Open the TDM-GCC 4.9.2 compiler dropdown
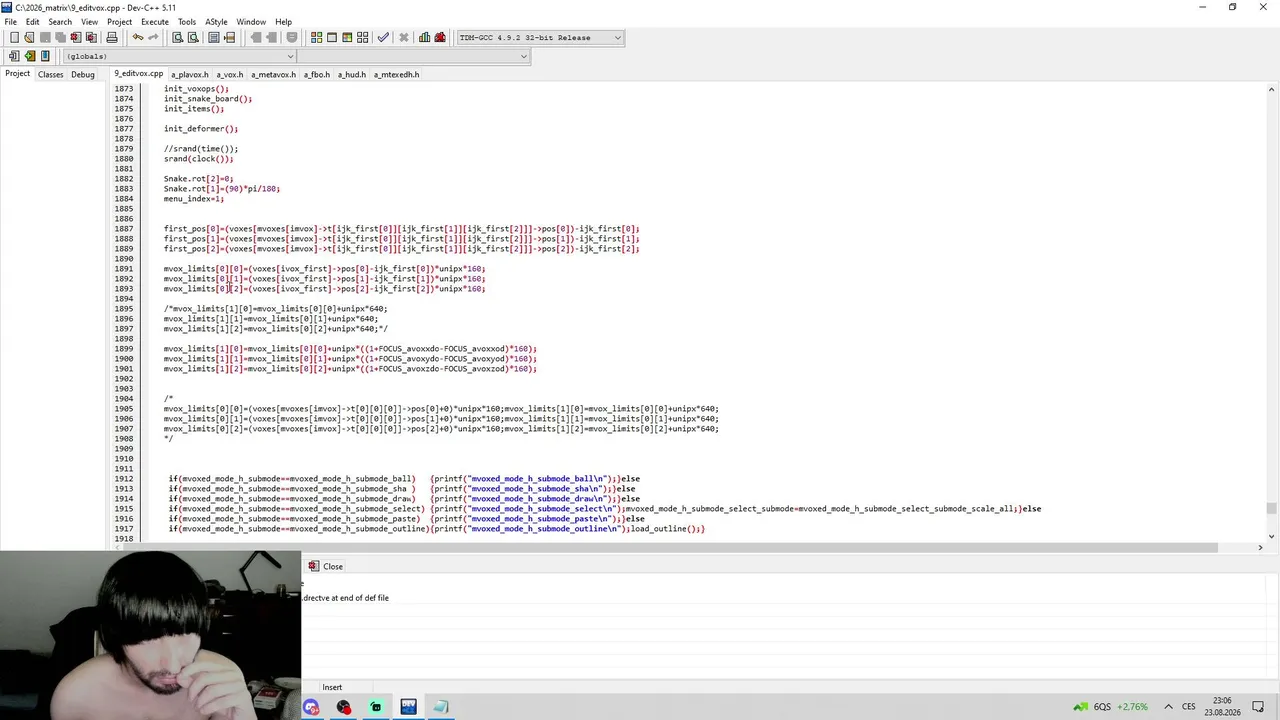The width and height of the screenshot is (1280, 720). [x=540, y=38]
